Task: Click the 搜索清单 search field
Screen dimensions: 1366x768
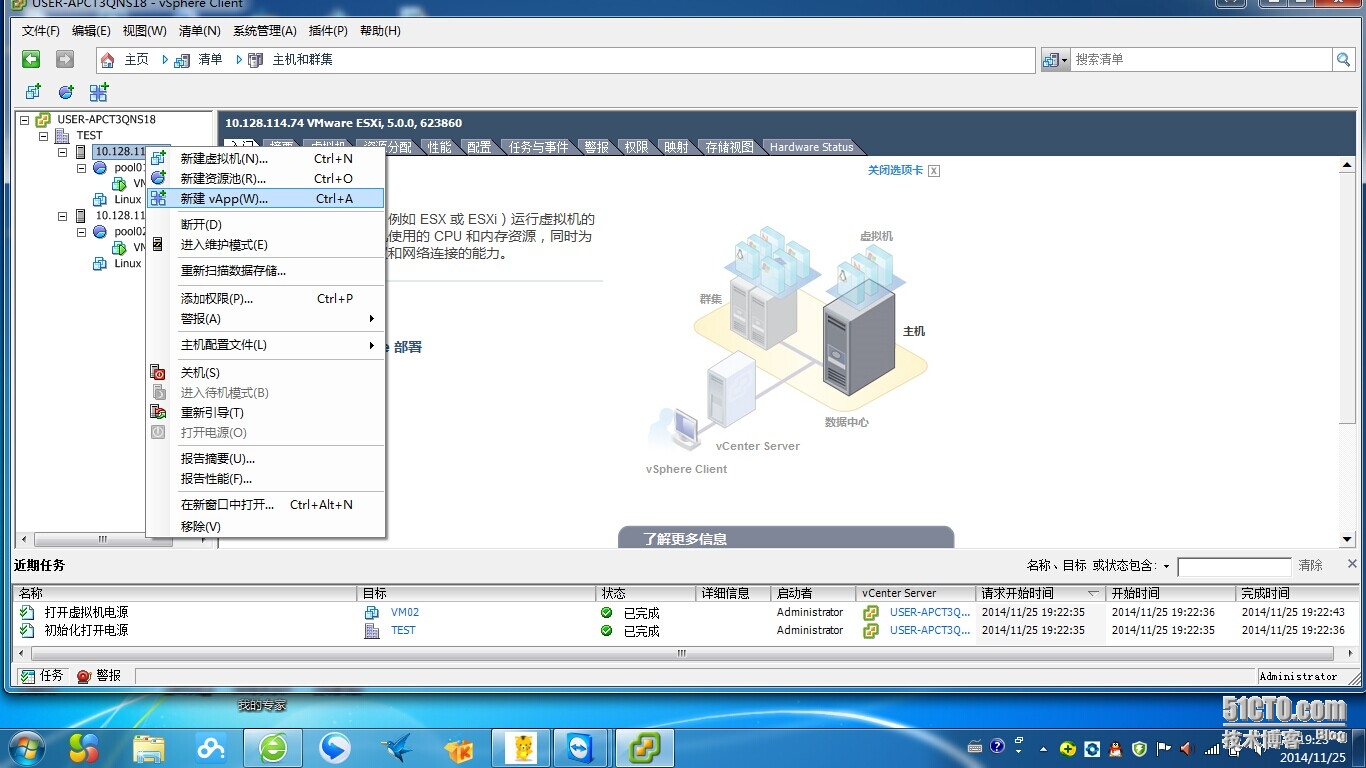Action: [x=1200, y=60]
